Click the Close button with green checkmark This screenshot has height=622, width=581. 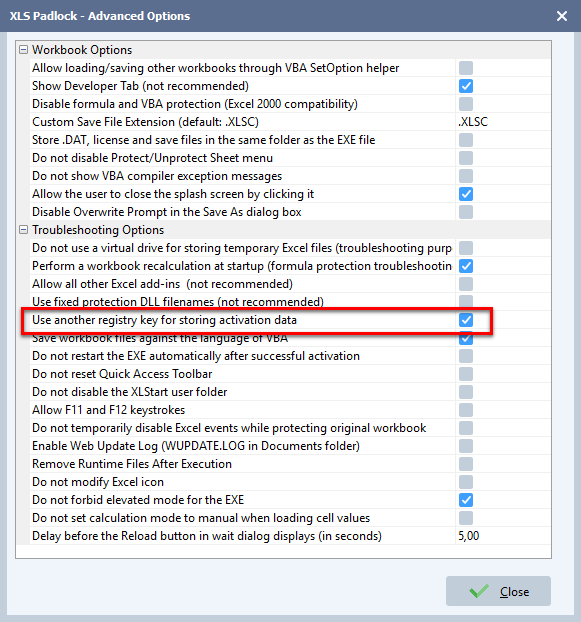(498, 591)
